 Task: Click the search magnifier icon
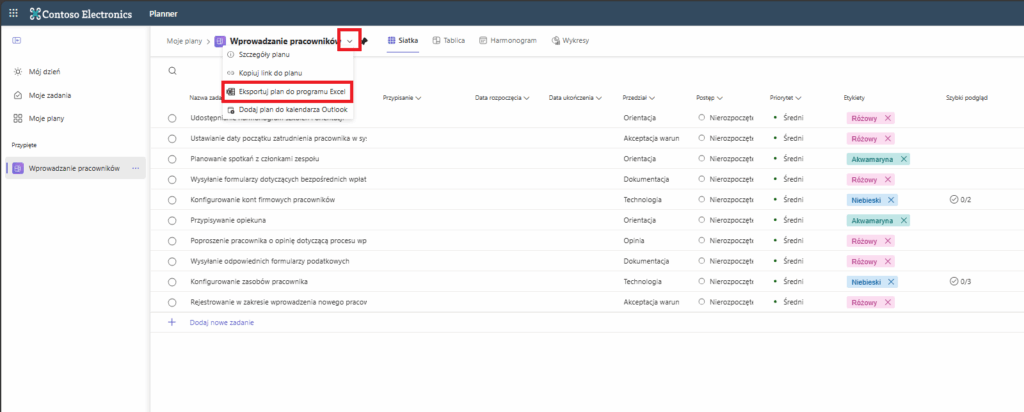(173, 71)
